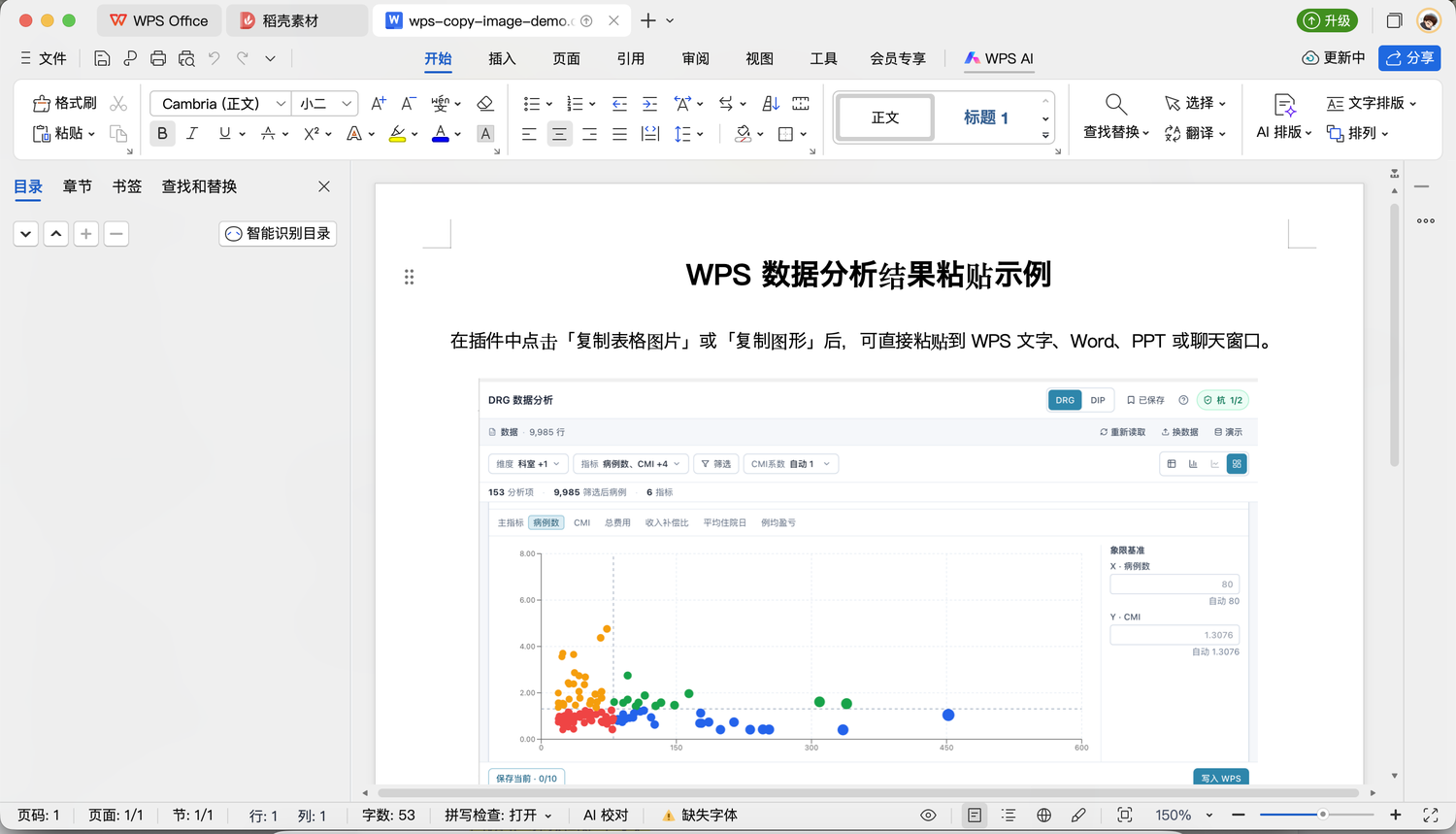Click the Print Preview icon

click(186, 58)
